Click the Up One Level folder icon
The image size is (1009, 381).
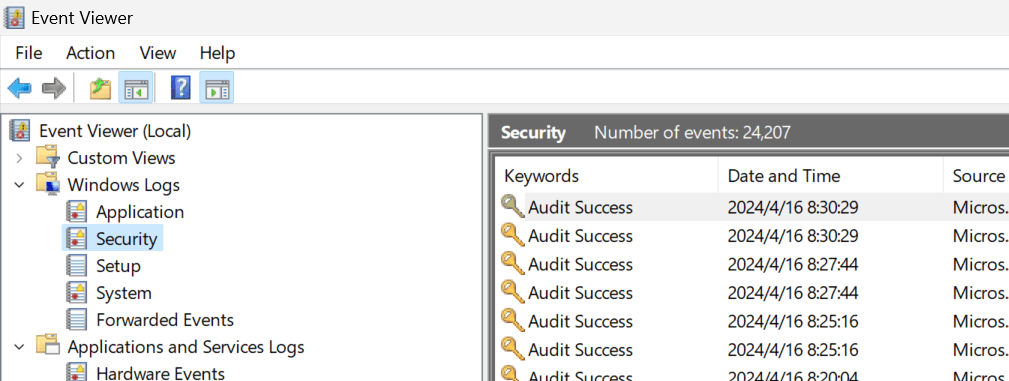pyautogui.click(x=100, y=88)
